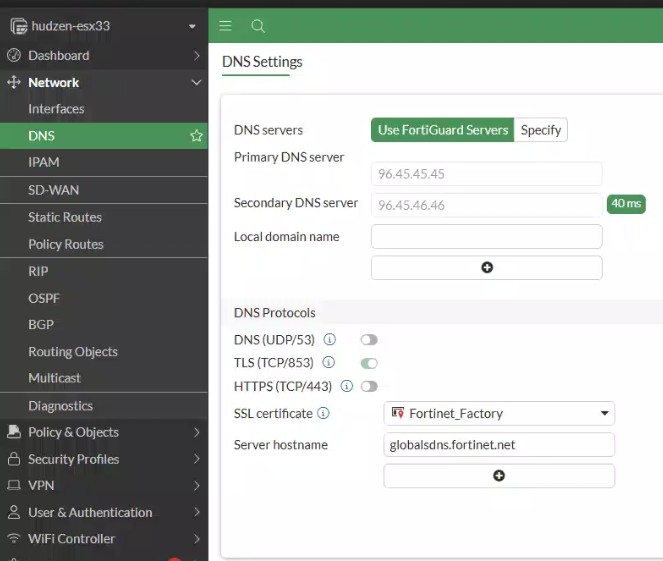
Task: Open Static Routes menu item
Action: click(104, 217)
